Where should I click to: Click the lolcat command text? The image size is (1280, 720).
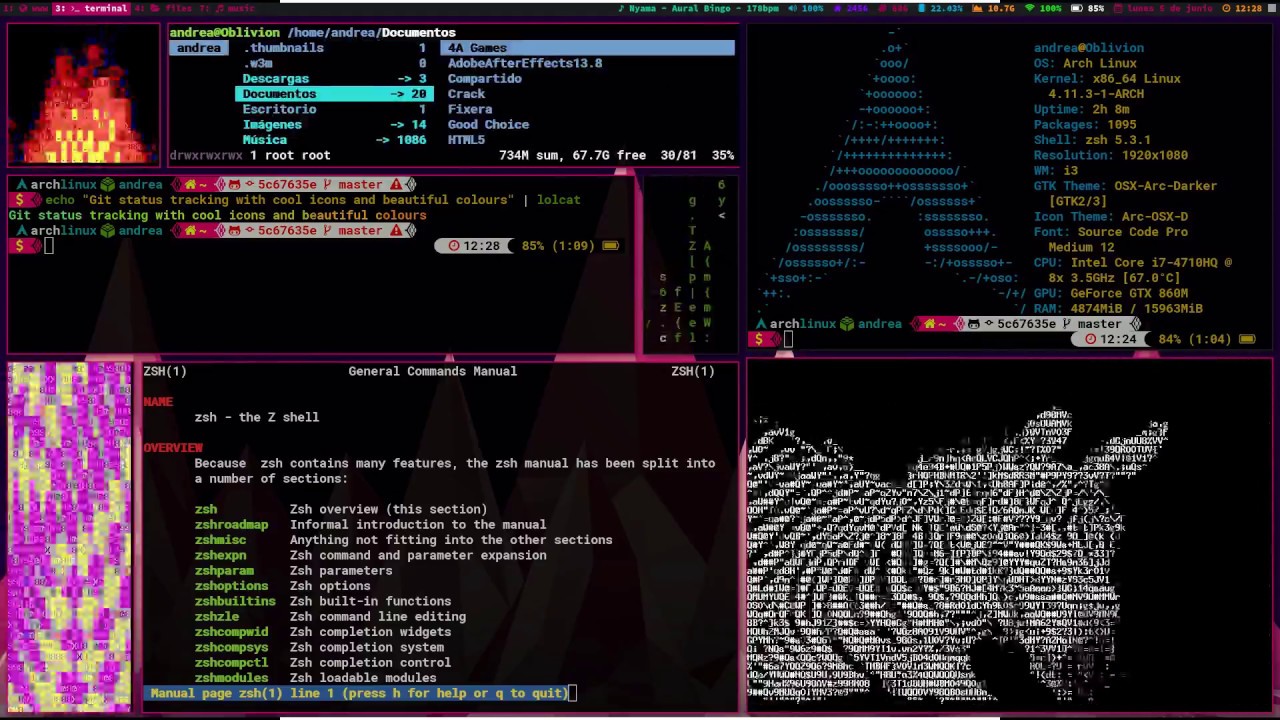(x=558, y=200)
